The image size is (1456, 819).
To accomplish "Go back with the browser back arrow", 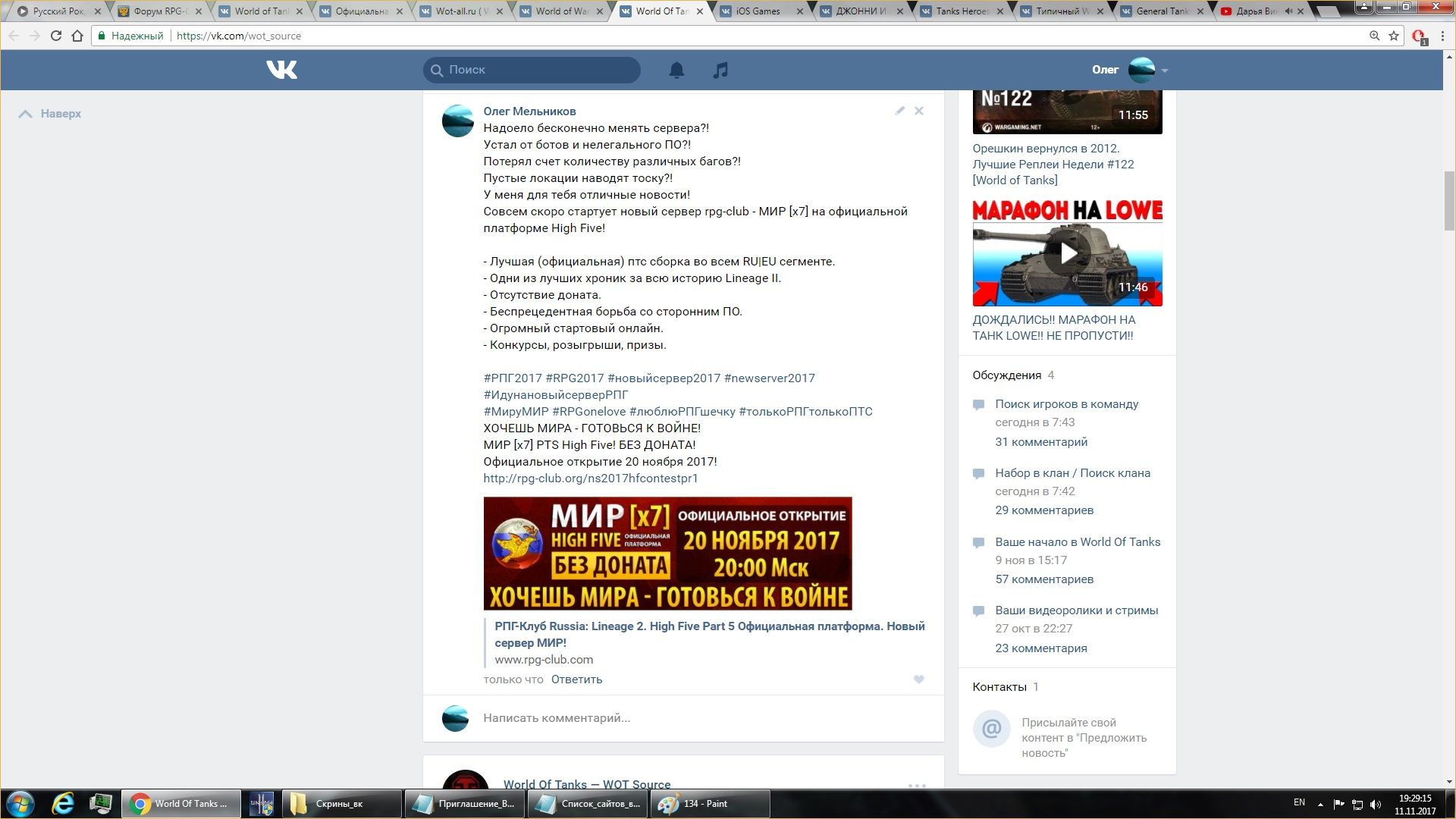I will click(14, 36).
